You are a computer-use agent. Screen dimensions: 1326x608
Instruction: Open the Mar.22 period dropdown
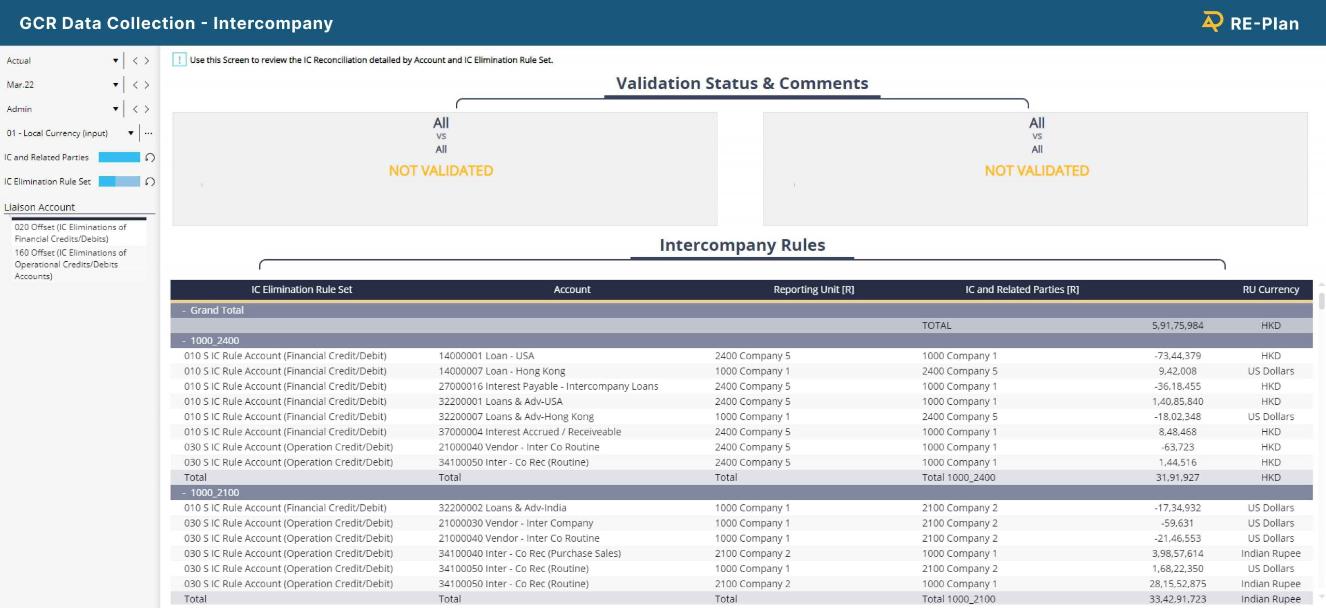click(116, 85)
